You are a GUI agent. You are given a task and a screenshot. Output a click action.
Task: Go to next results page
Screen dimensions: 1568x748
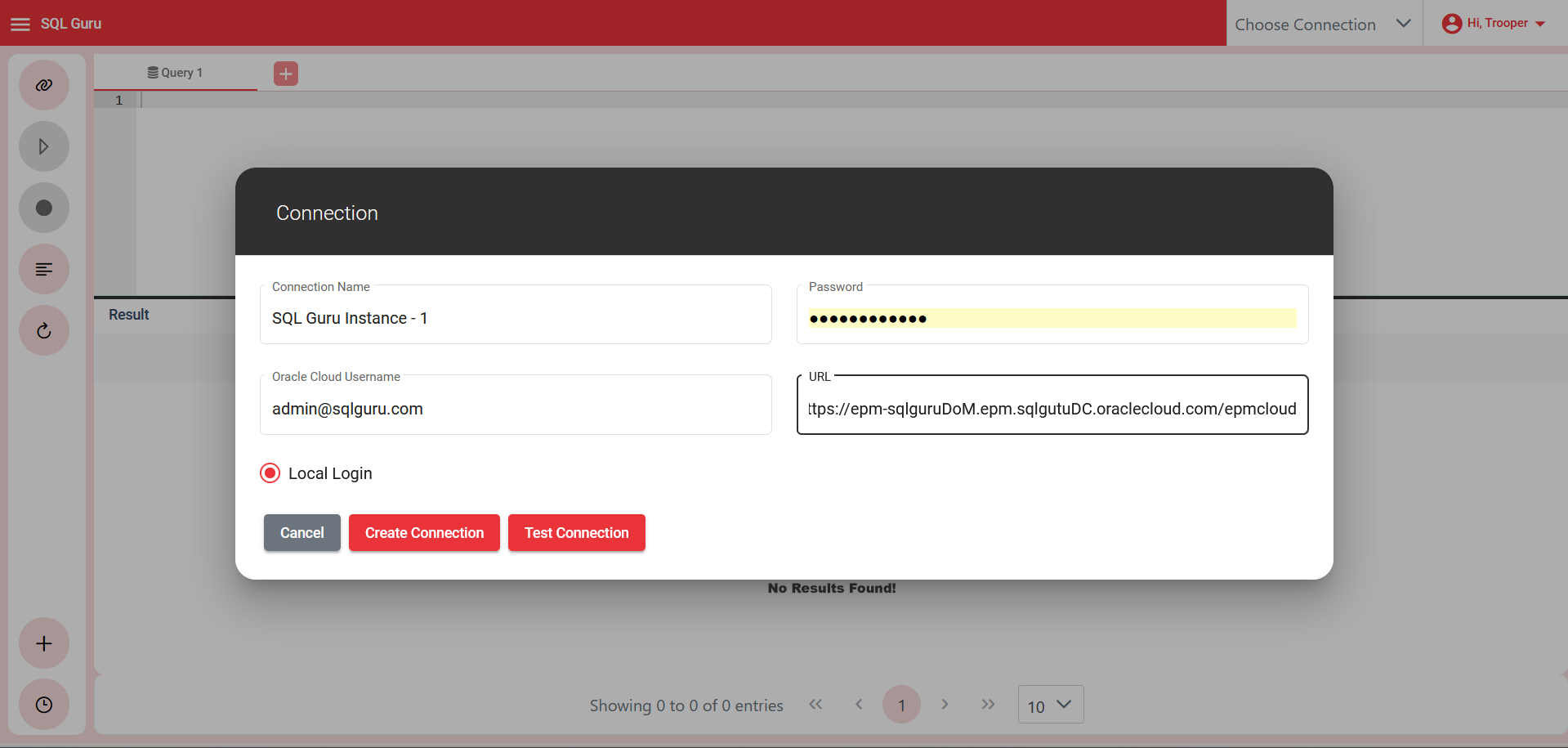coord(945,705)
